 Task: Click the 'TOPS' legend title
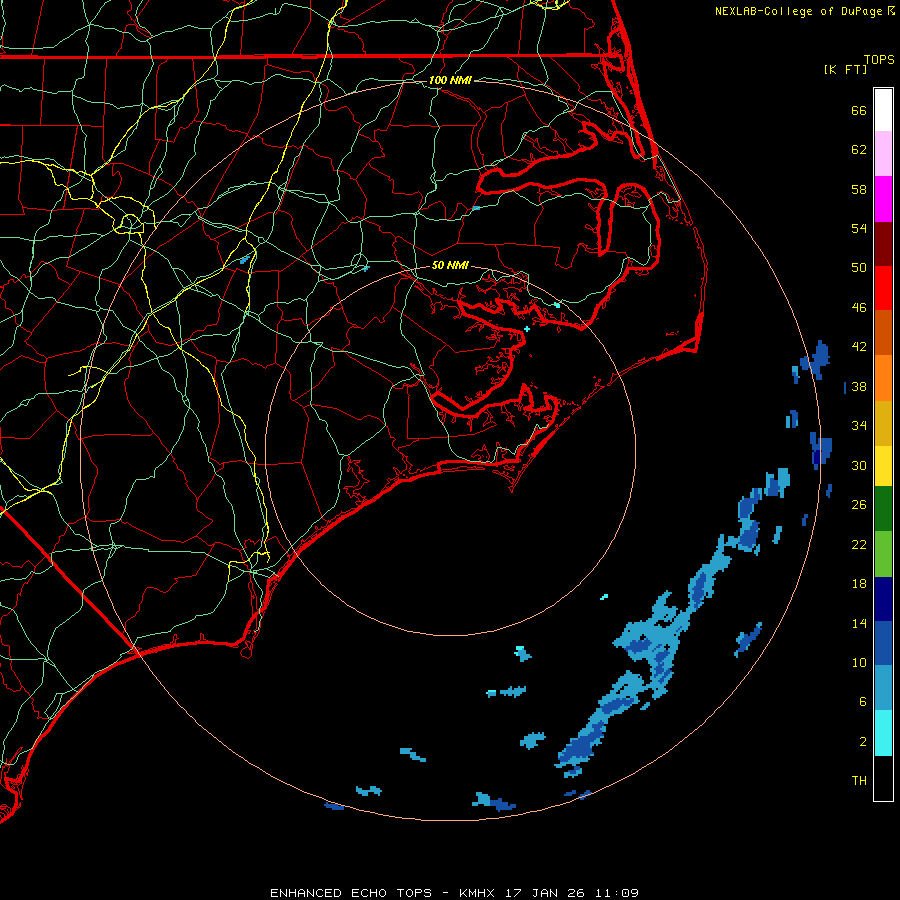(x=879, y=60)
